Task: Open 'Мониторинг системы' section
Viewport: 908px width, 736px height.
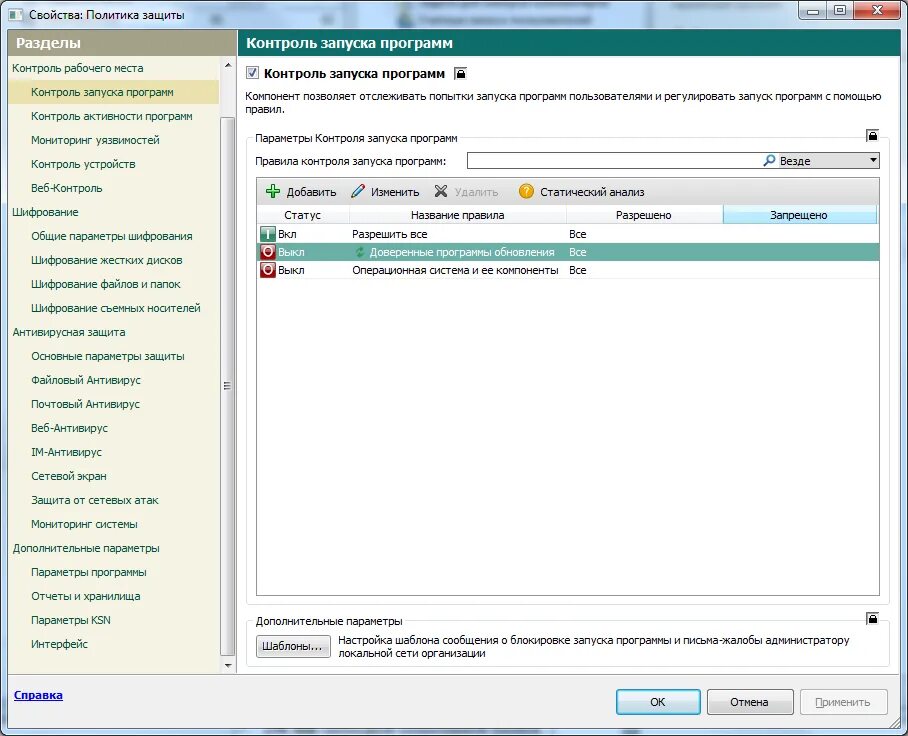Action: click(84, 524)
